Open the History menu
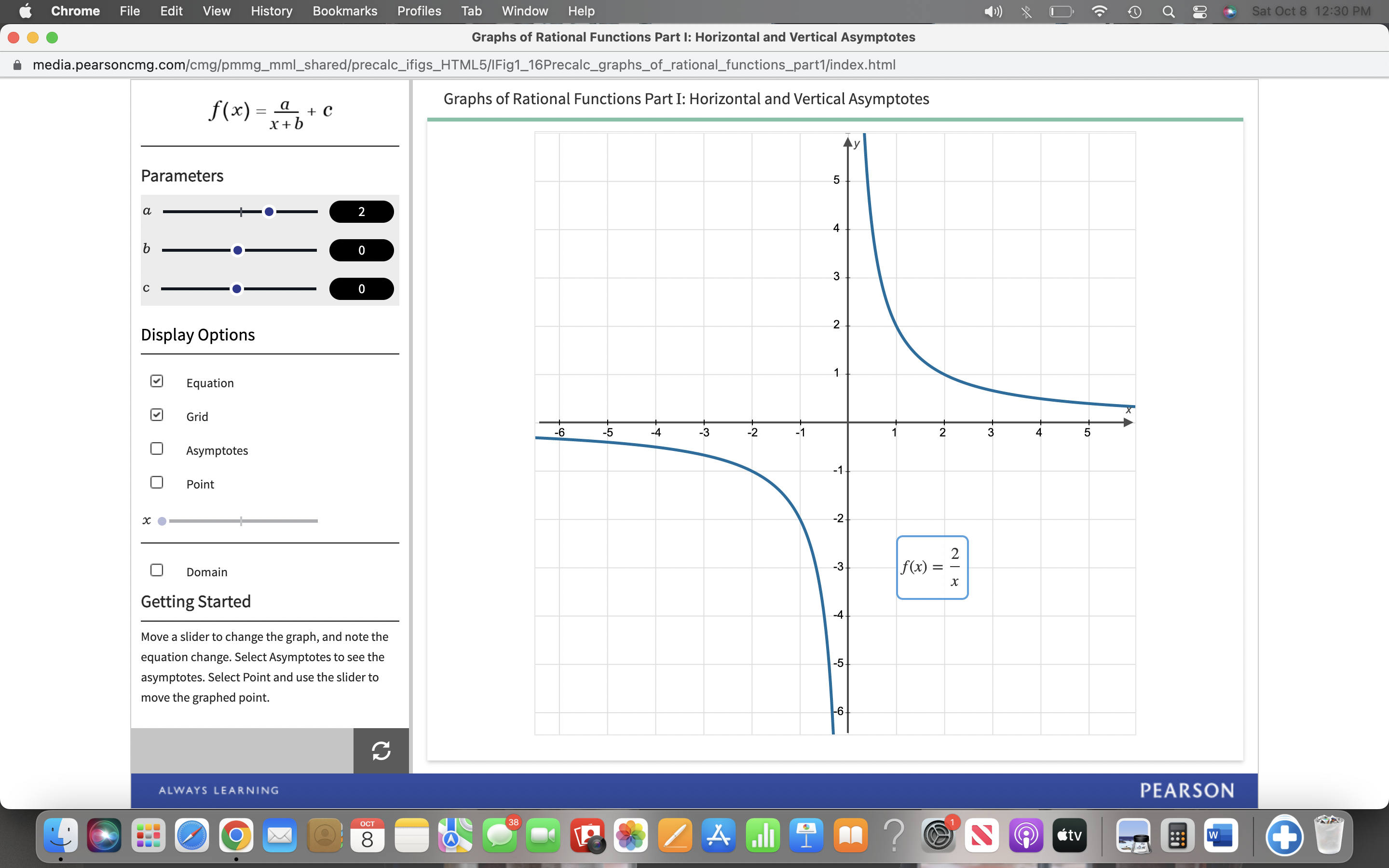1389x868 pixels. (x=271, y=12)
